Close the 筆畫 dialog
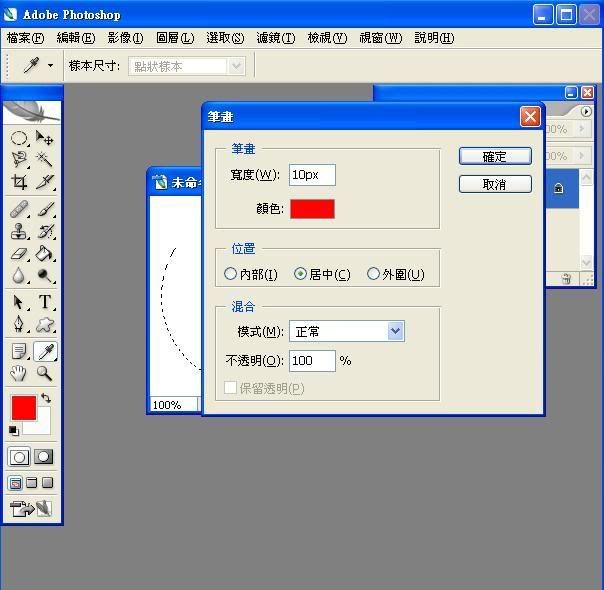604x590 pixels. coord(530,116)
